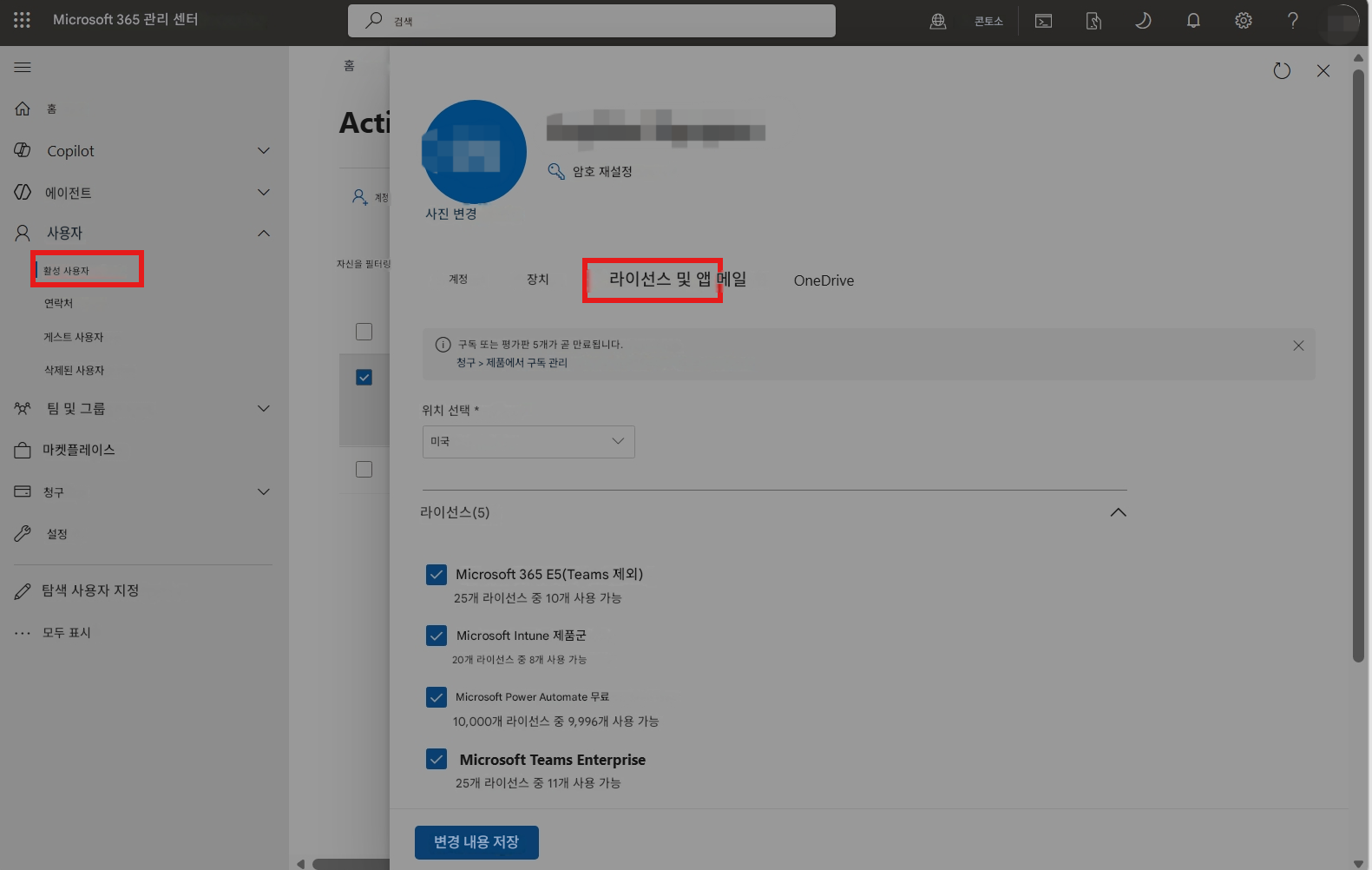
Task: Toggle dark mode moon icon
Action: (1143, 21)
